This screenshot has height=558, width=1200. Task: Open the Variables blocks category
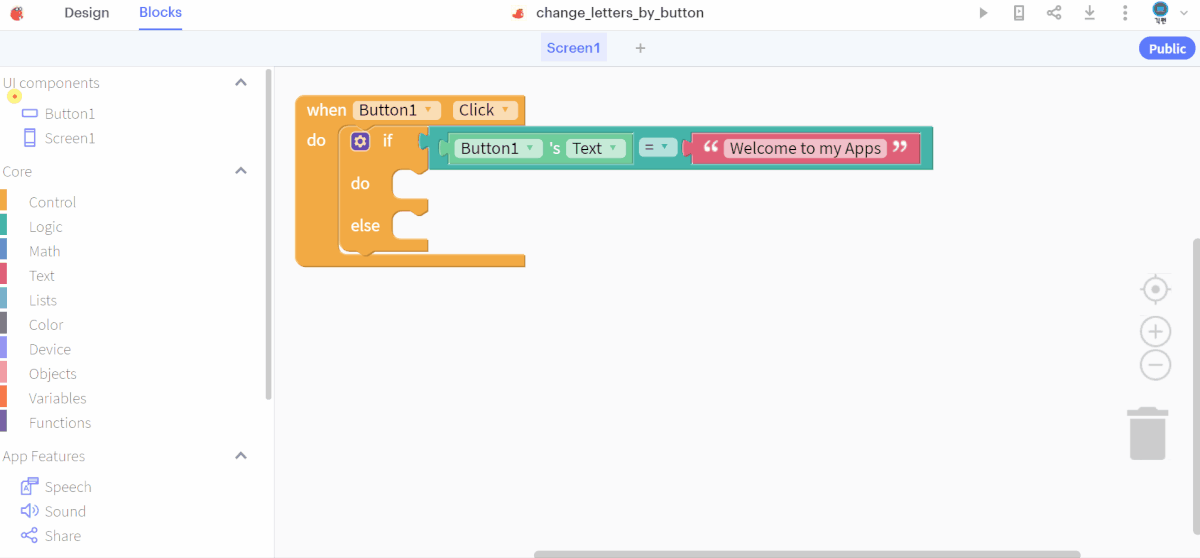pyautogui.click(x=57, y=398)
